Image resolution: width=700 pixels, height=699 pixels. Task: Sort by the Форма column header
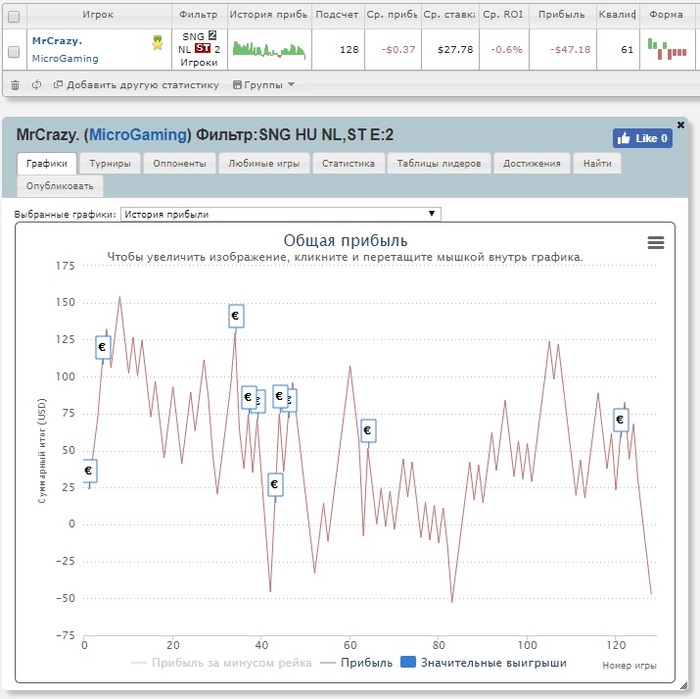[x=667, y=15]
